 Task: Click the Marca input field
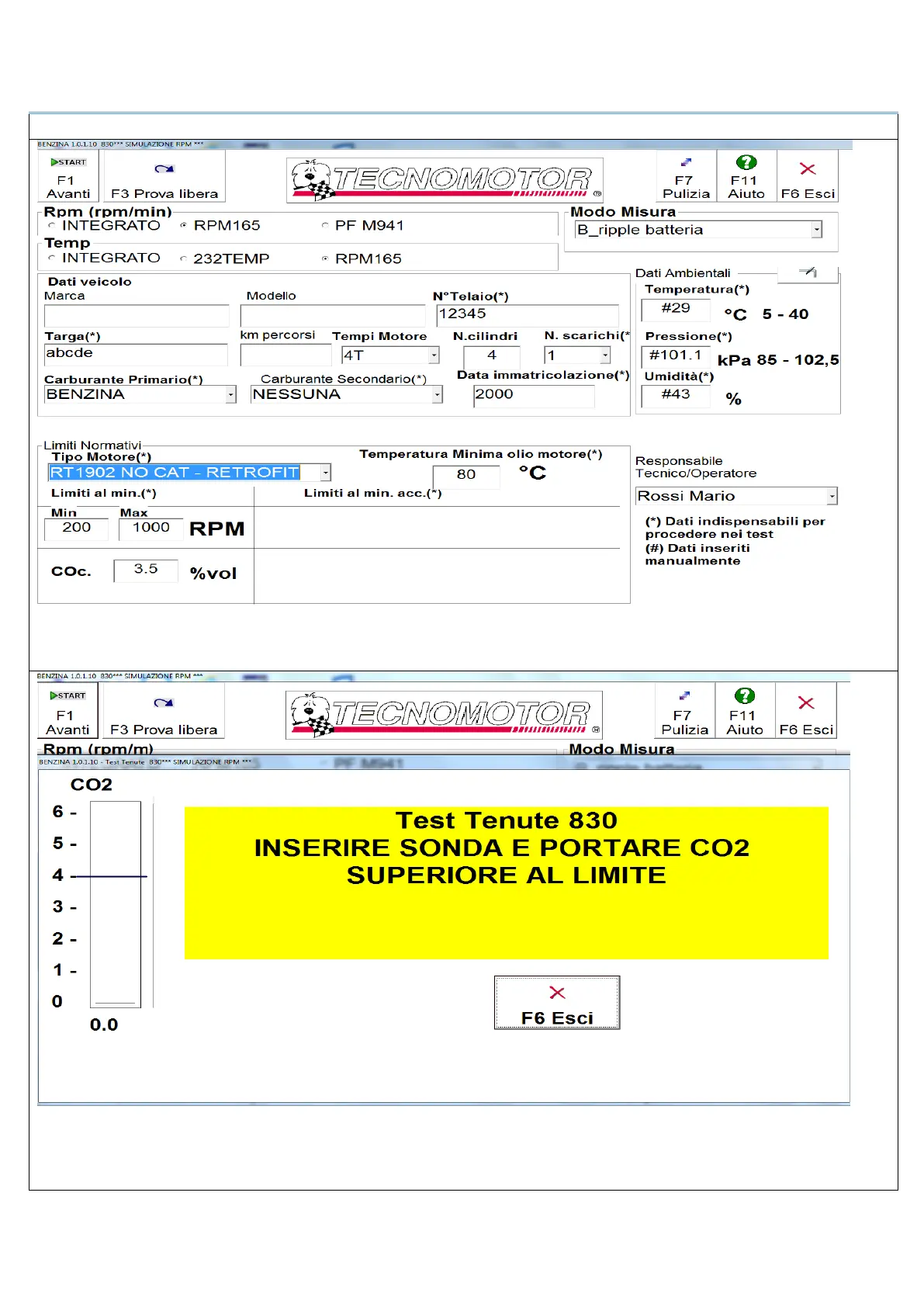point(137,316)
